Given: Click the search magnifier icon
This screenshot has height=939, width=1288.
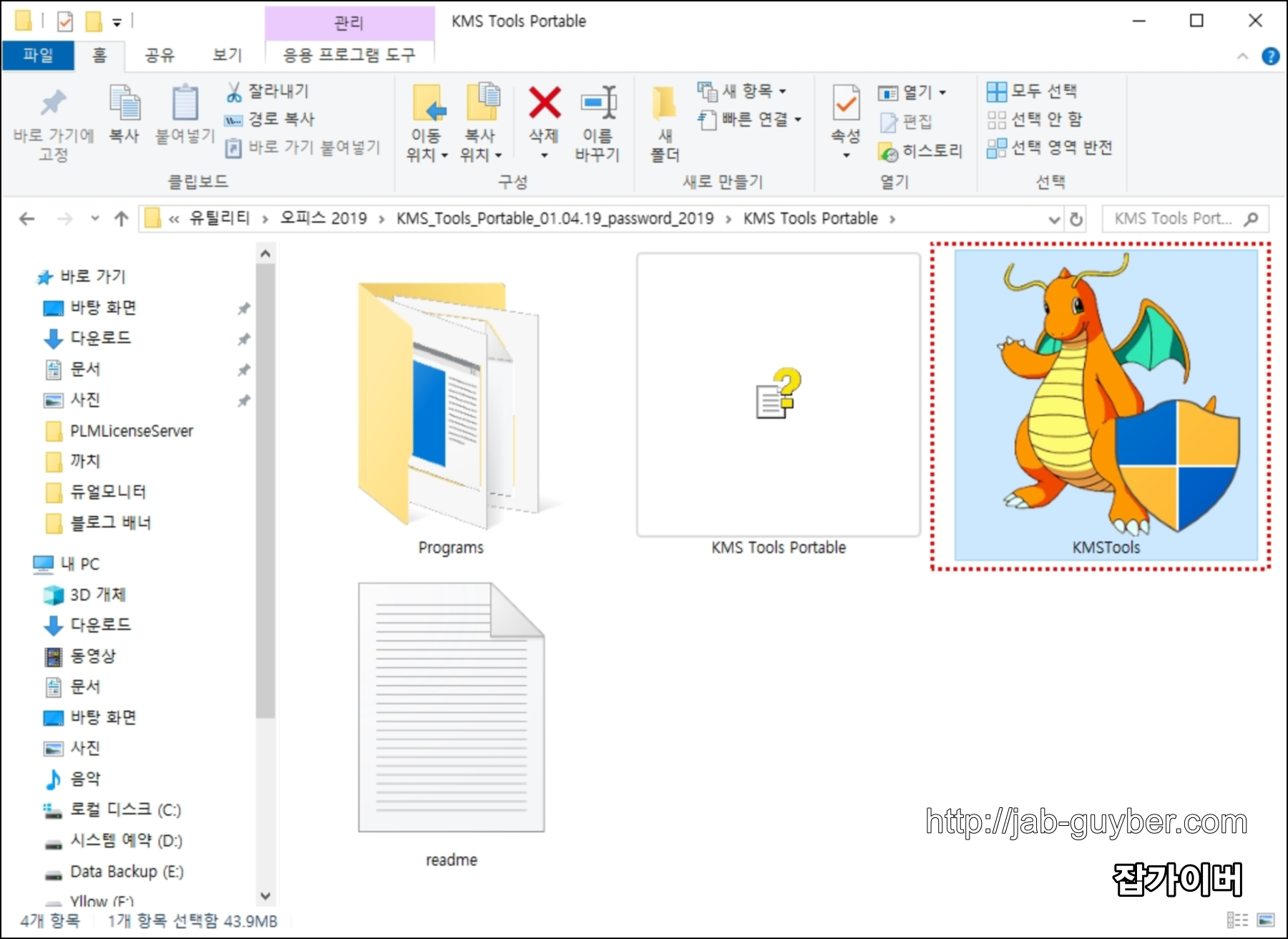Looking at the screenshot, I should (1251, 219).
